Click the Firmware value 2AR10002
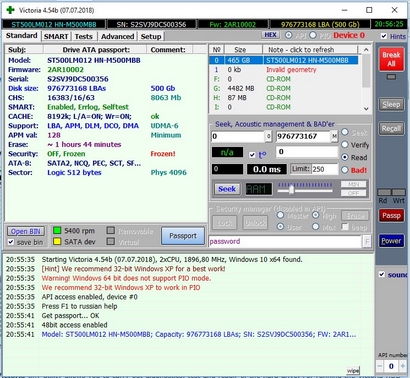The height and width of the screenshot is (378, 410). (x=65, y=70)
